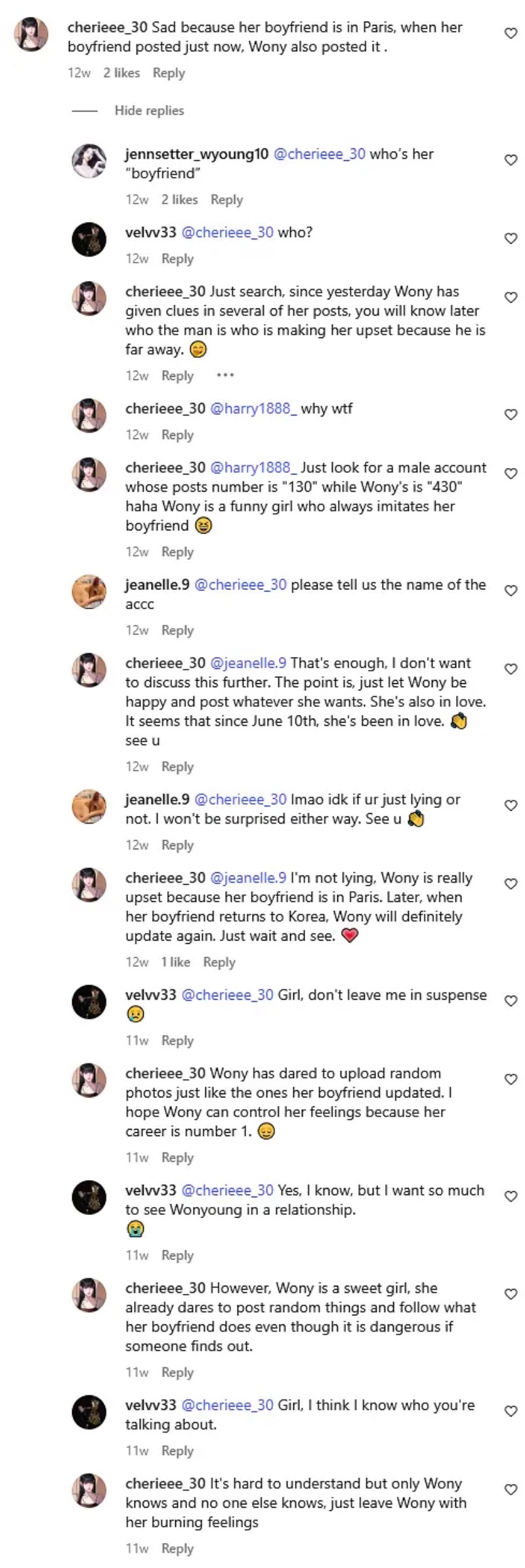Open @harry1888_ mention in "why wtf" reply
This screenshot has width=525, height=1568.
coord(253,408)
